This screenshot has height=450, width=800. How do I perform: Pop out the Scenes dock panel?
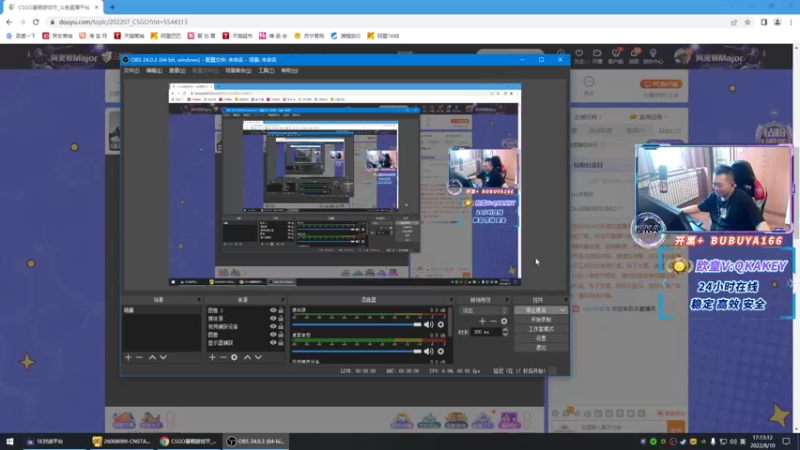[199, 300]
